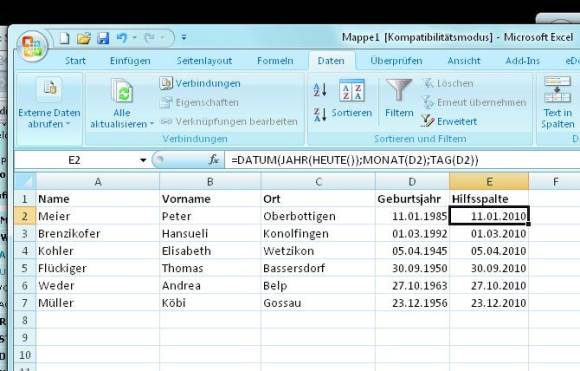Screen dimensions: 580x371
Task: Select the cell with 27.10.1963
Action: point(412,286)
